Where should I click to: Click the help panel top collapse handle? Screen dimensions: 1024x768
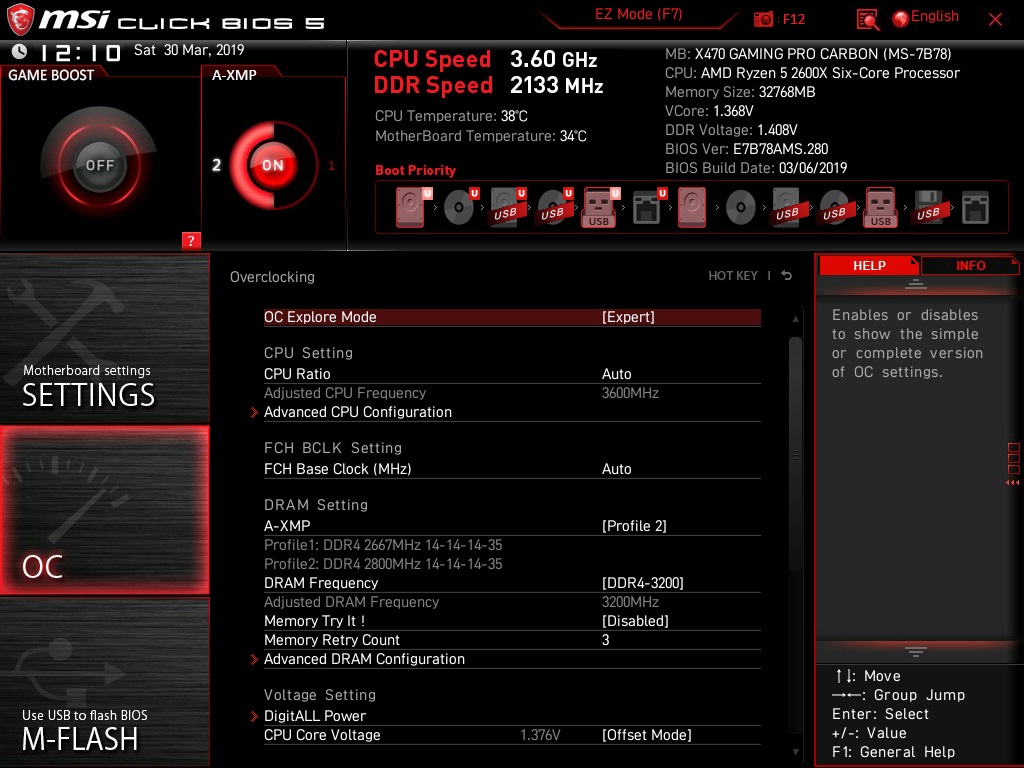[x=916, y=284]
